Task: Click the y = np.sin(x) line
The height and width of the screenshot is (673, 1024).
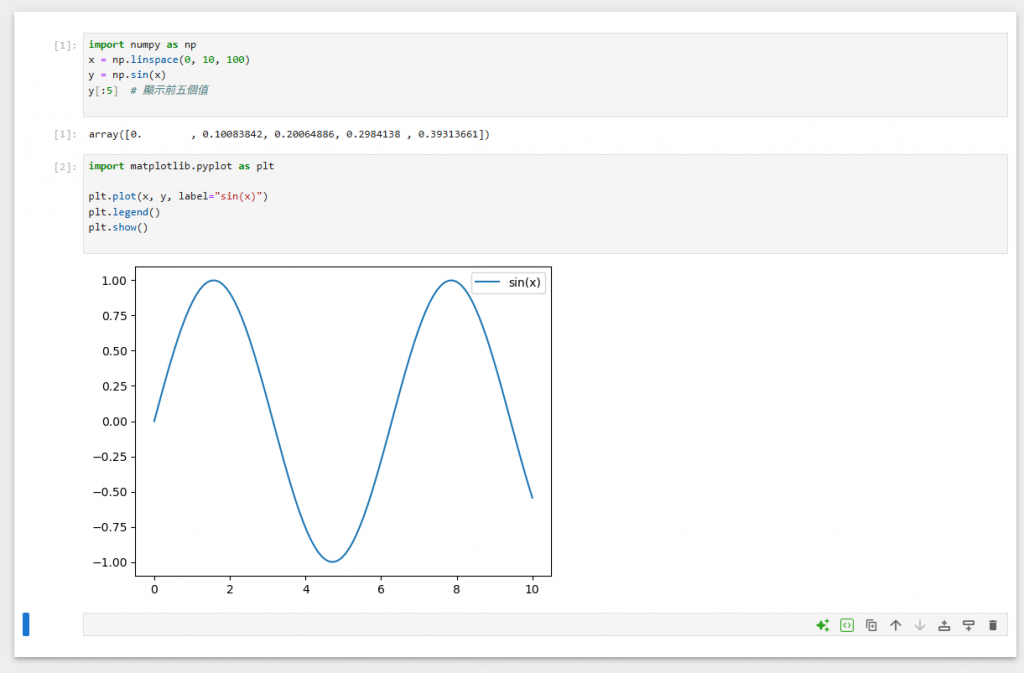Action: 127,75
